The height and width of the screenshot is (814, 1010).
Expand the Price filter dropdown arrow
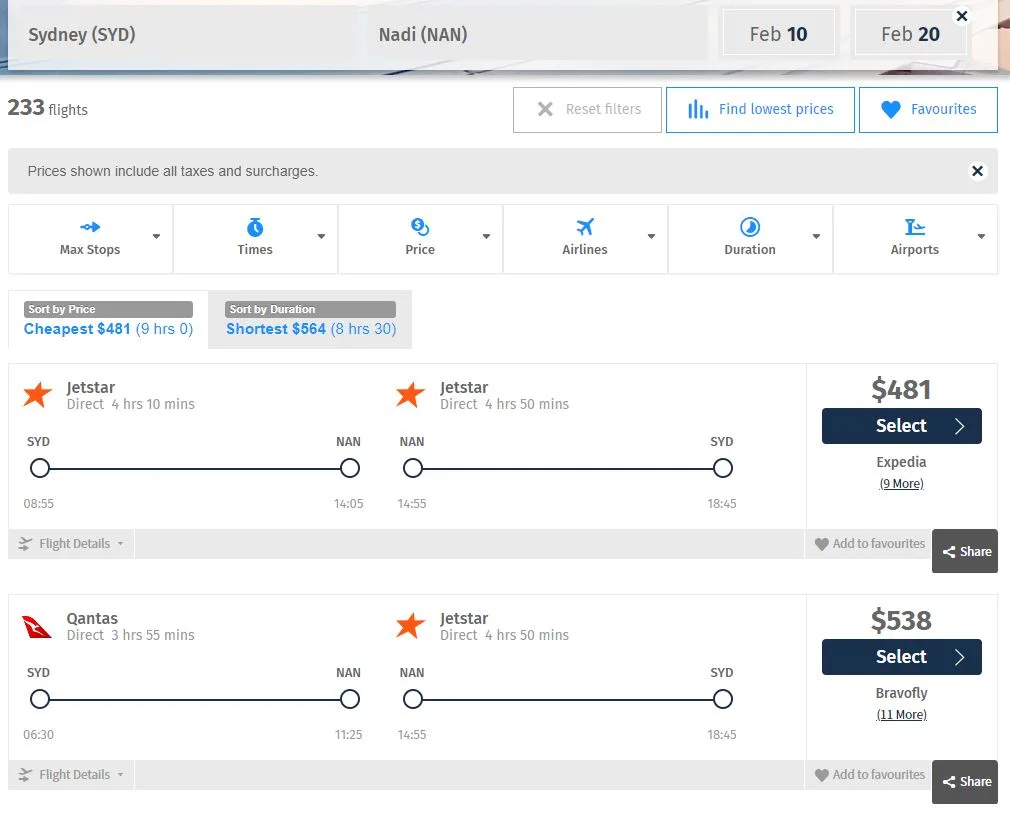(486, 236)
